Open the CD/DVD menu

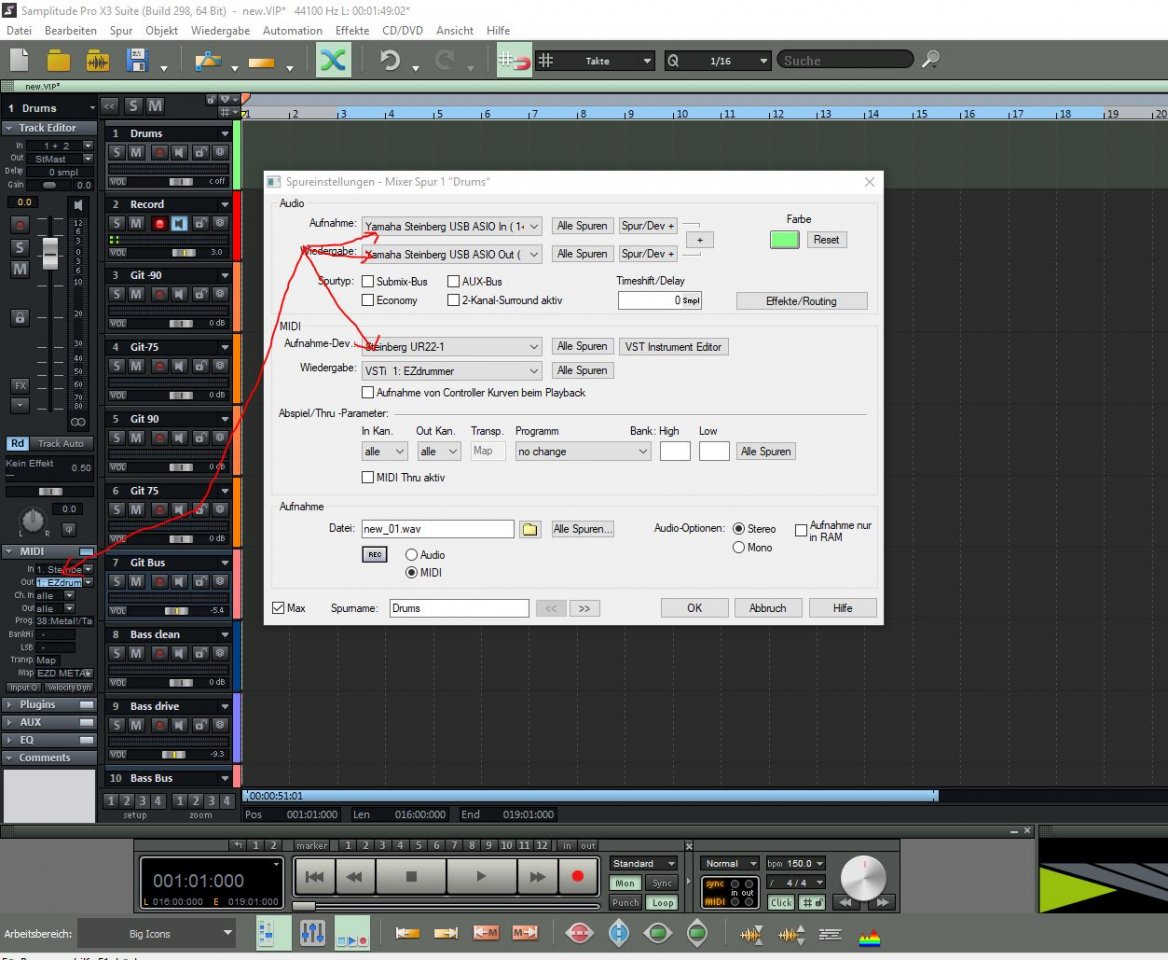click(402, 31)
